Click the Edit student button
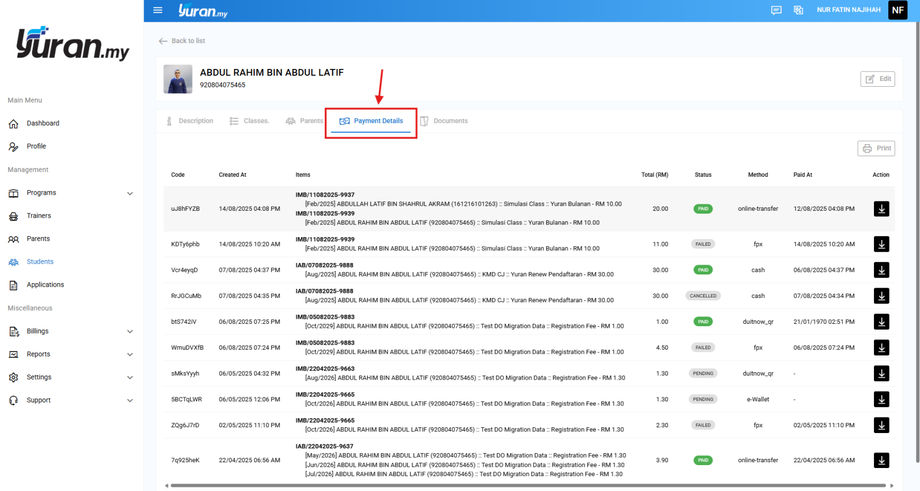The width and height of the screenshot is (920, 491). (877, 79)
